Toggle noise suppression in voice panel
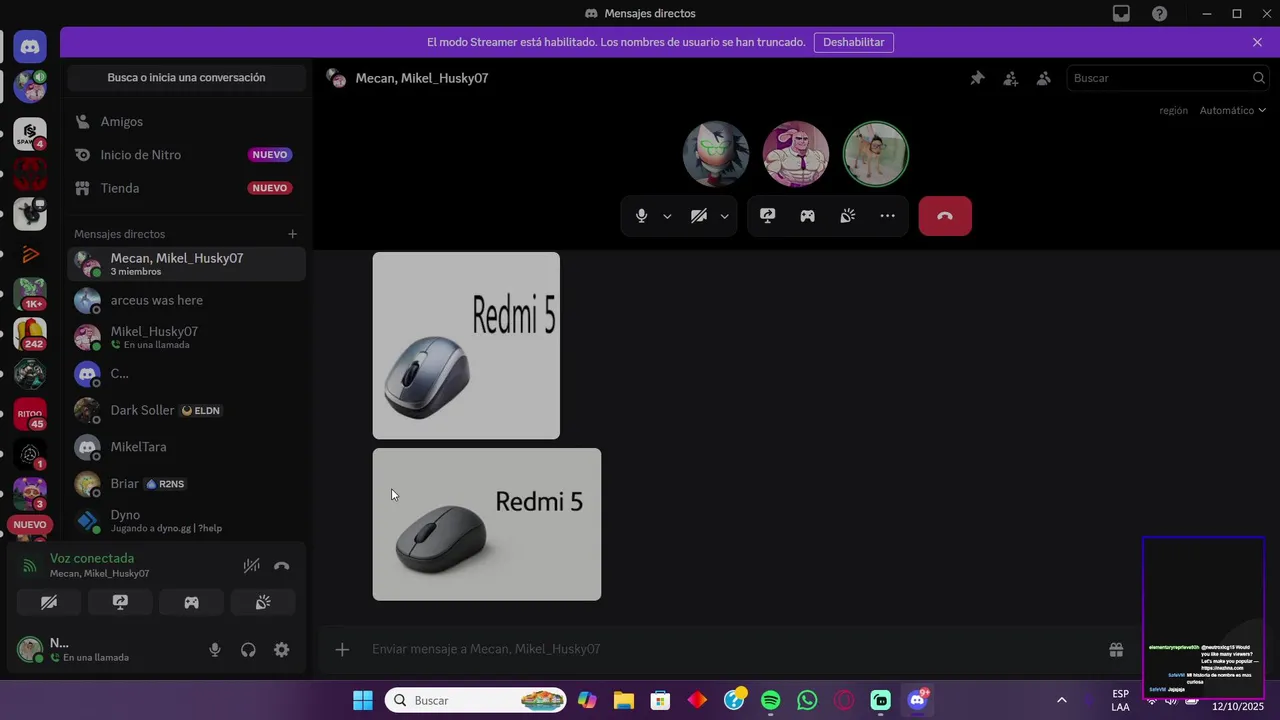 pos(252,566)
